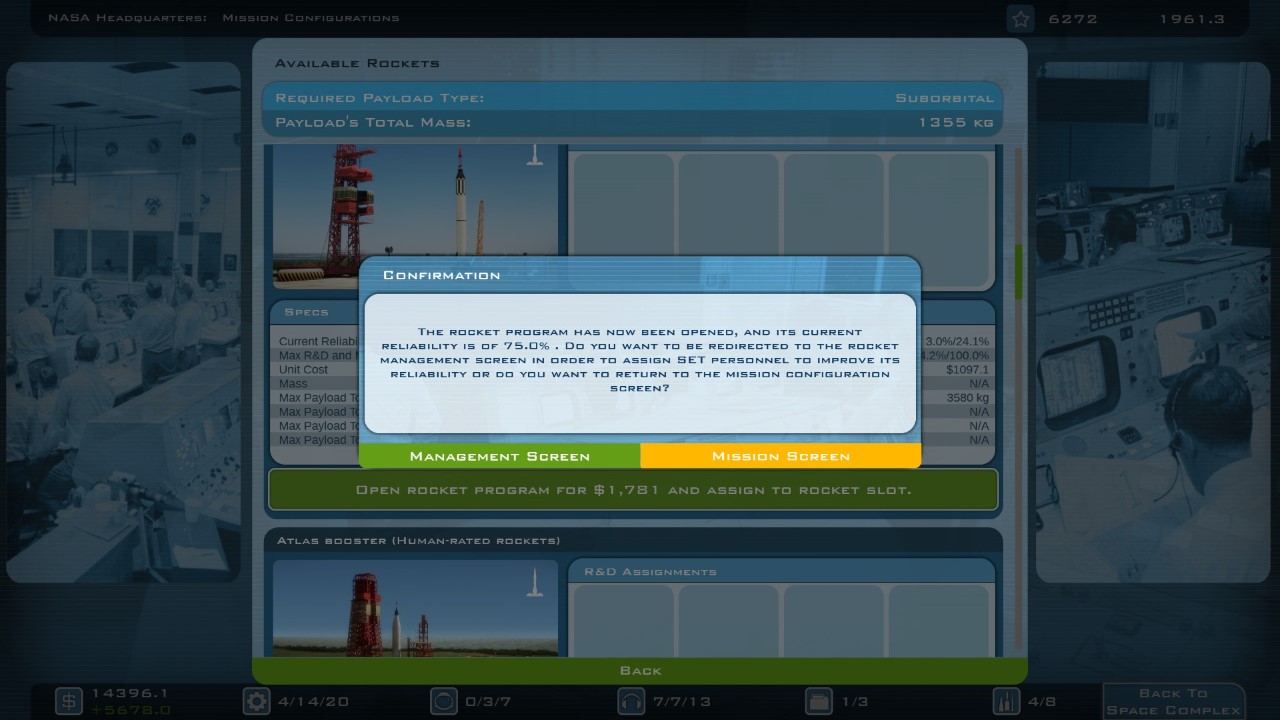The image size is (1280, 720).
Task: Click the gear icon beside 4/14/20
Action: click(x=257, y=701)
